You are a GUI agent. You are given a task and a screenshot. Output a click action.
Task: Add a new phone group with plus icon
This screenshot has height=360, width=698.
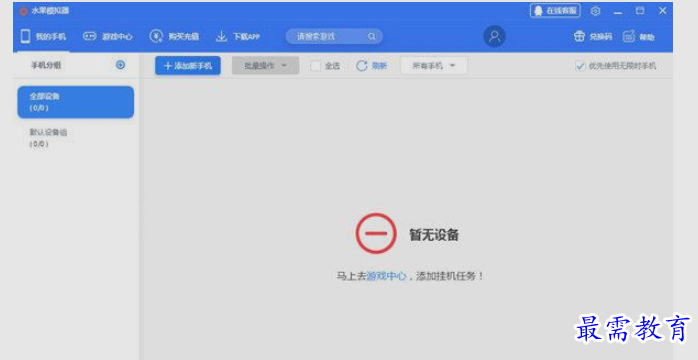120,65
